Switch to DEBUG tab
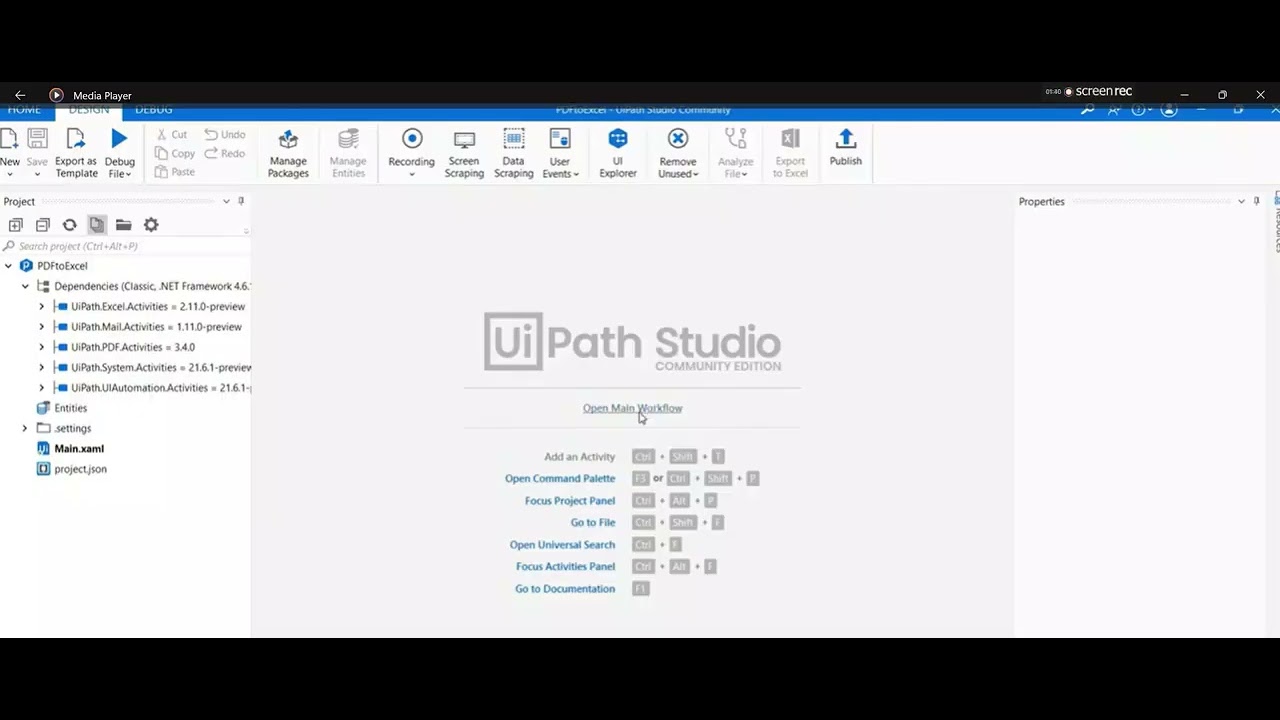 (154, 110)
